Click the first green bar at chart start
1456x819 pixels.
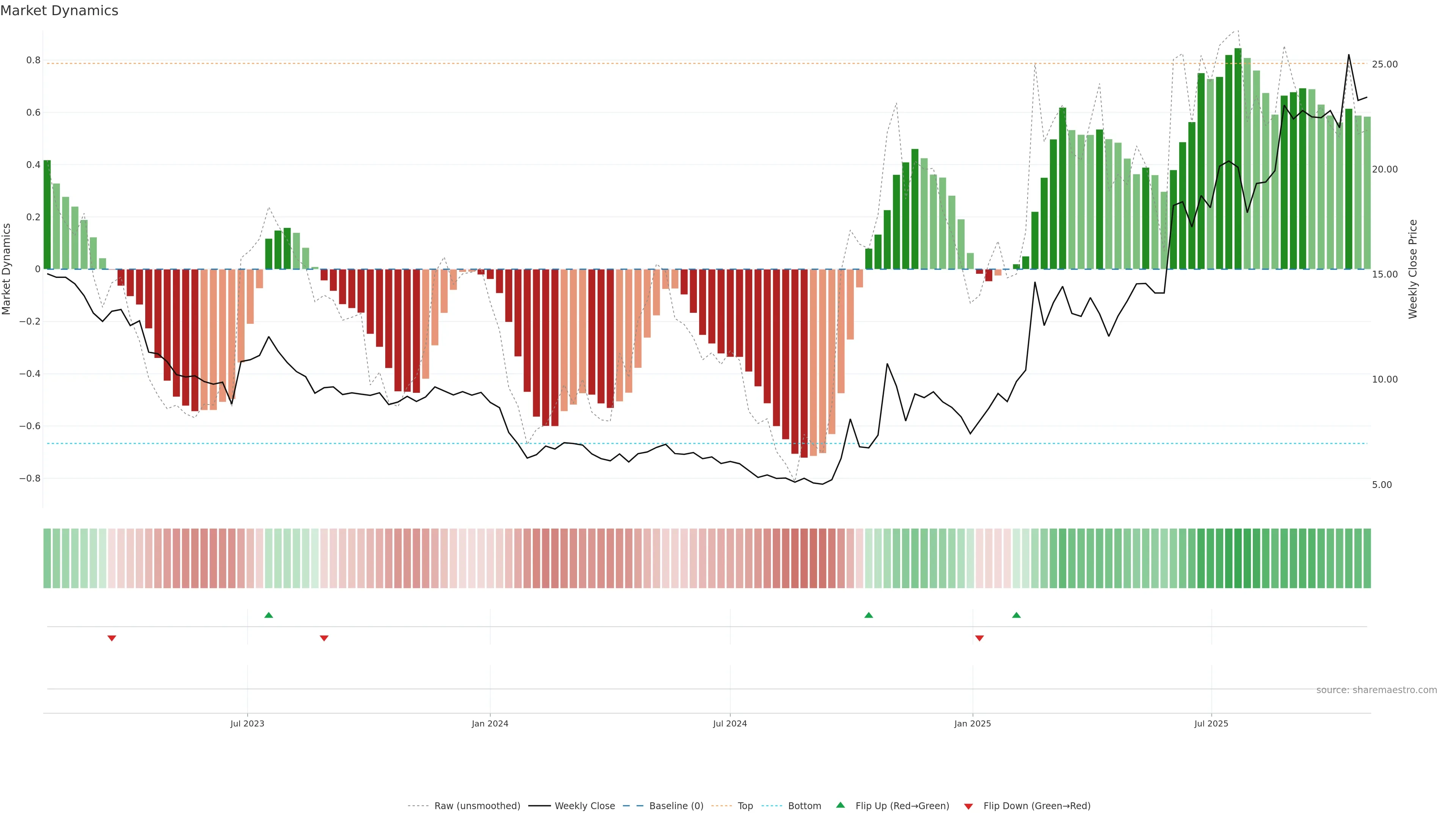[47, 215]
